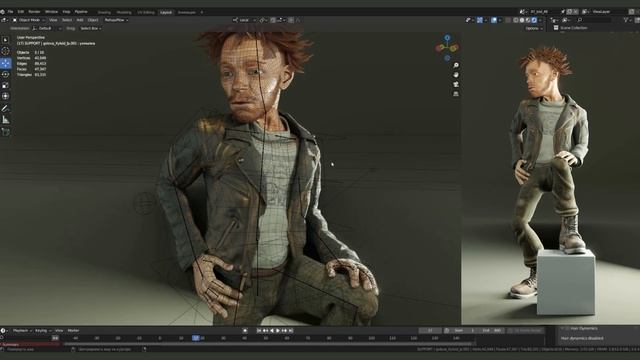Toggle proportional editing in header
The width and height of the screenshot is (640, 360).
tap(291, 20)
